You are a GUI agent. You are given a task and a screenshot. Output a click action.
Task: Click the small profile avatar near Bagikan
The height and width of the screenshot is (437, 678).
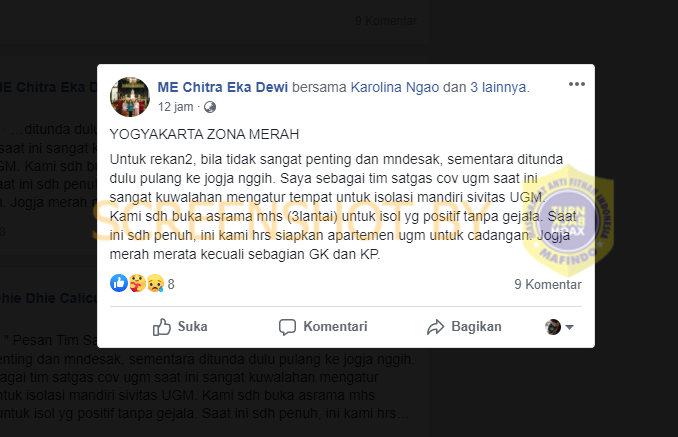pos(553,327)
